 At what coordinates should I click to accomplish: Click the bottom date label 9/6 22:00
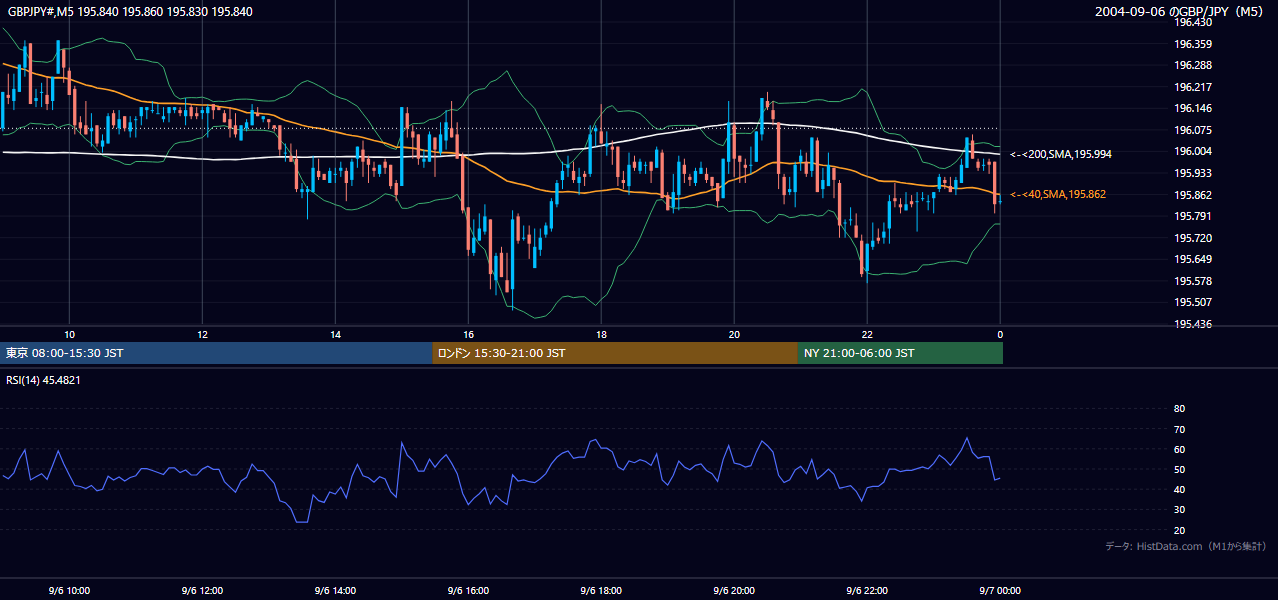pos(867,591)
